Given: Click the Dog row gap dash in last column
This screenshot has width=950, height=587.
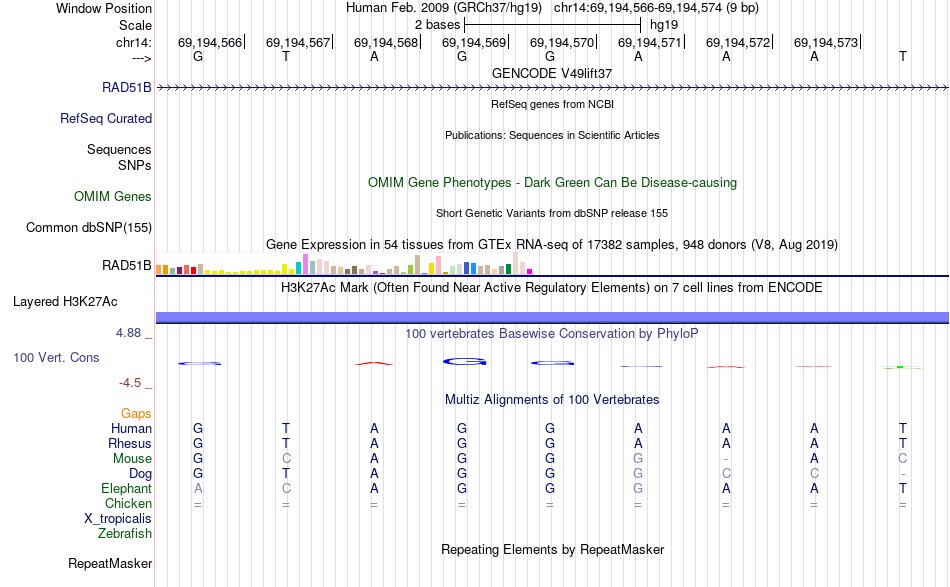Looking at the screenshot, I should (x=903, y=474).
